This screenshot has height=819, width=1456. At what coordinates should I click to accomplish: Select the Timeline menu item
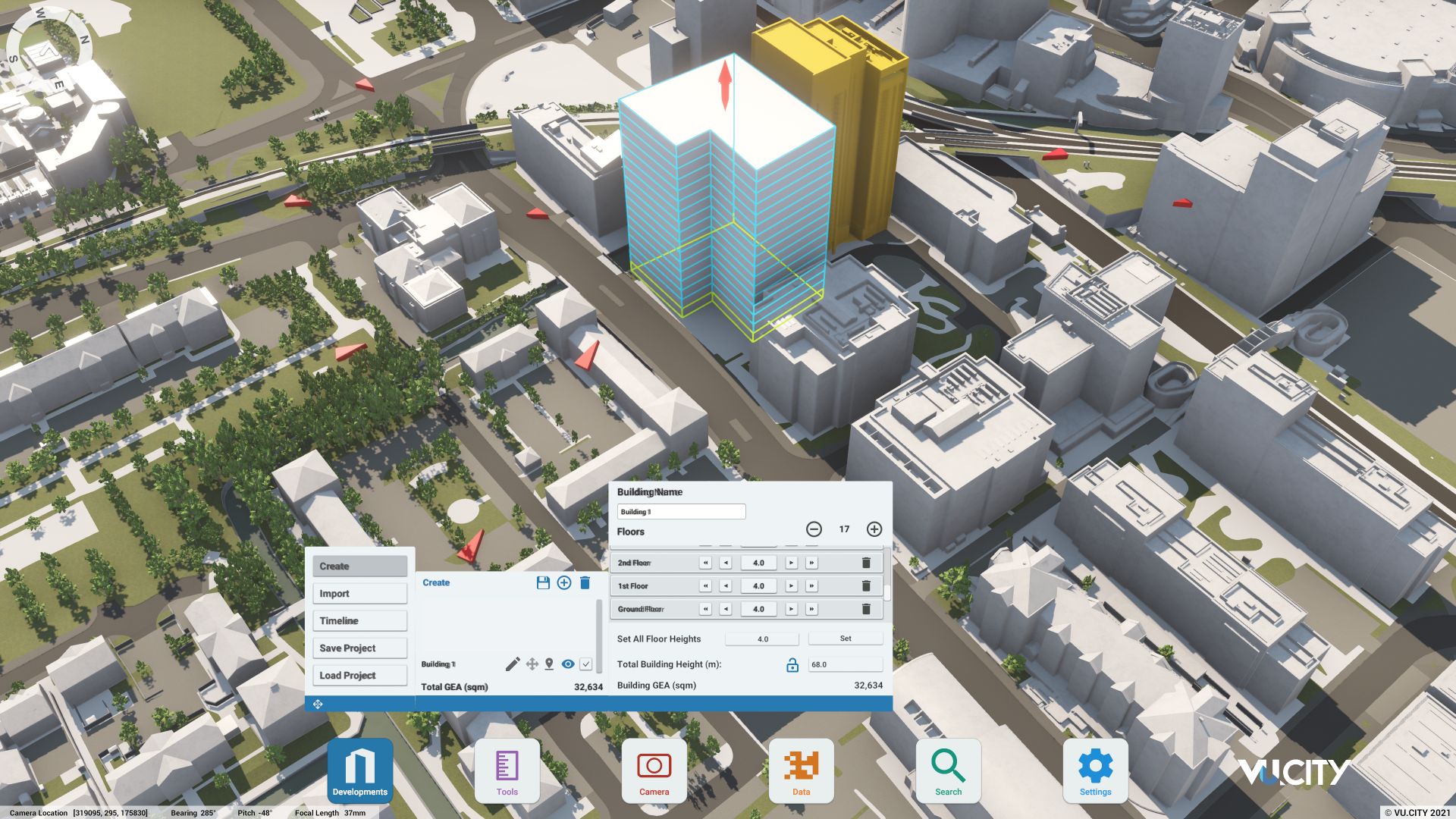click(359, 620)
